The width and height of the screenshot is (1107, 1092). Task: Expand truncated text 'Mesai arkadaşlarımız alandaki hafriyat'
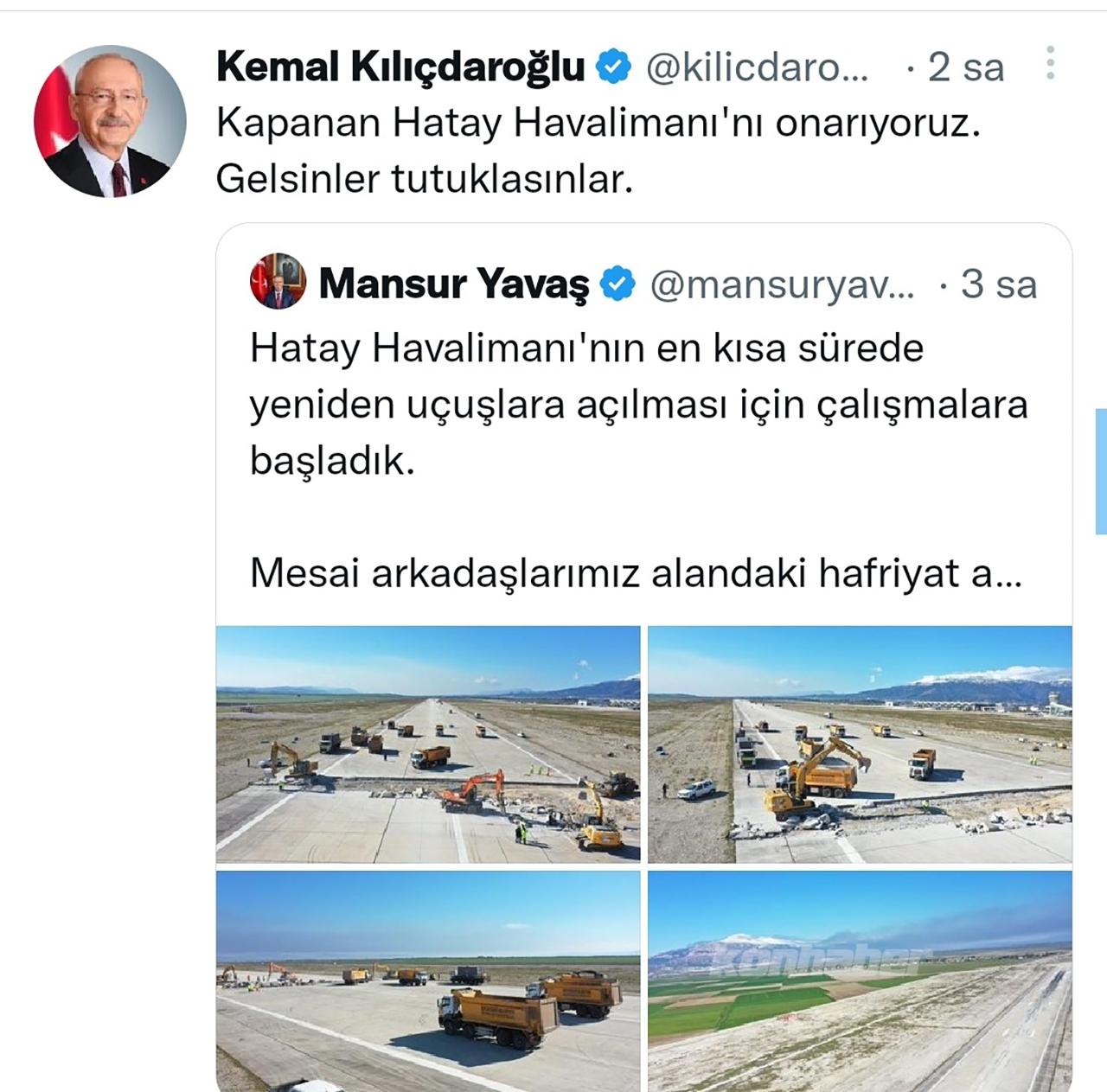tap(636, 573)
